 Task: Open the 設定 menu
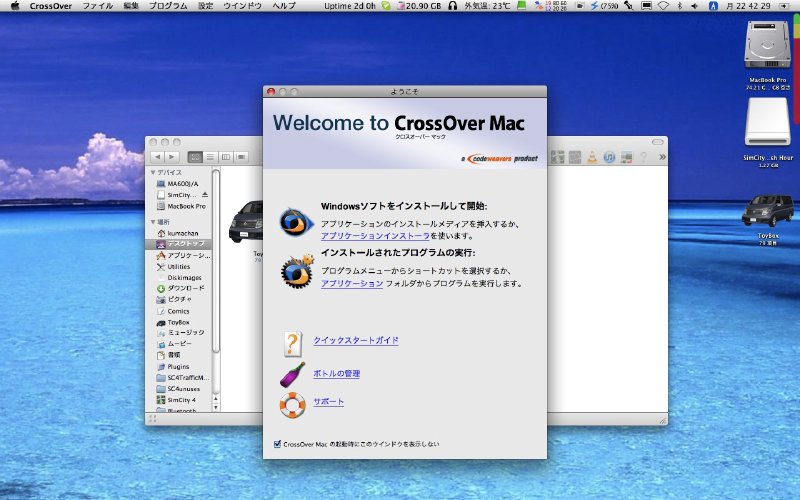[205, 6]
